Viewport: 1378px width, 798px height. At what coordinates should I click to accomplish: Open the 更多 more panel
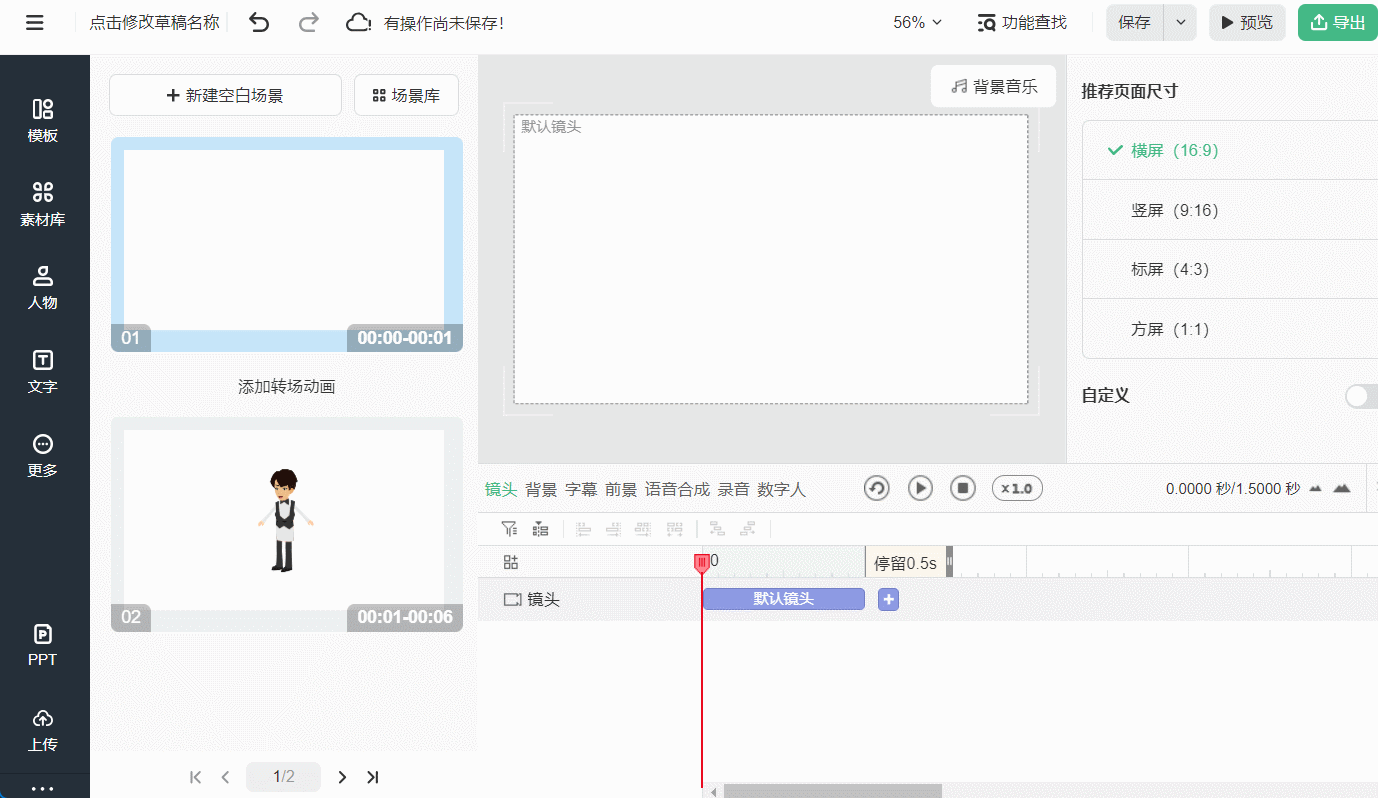point(43,456)
